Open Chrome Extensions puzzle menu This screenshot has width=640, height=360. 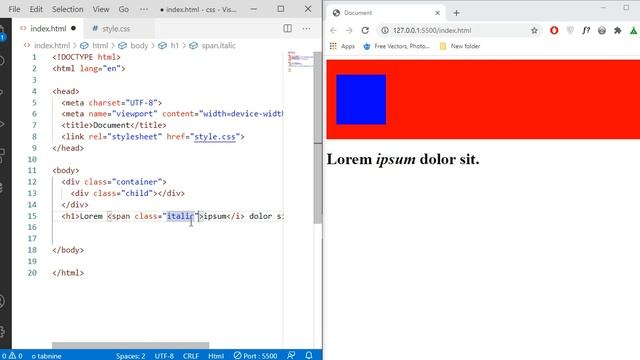pos(618,30)
